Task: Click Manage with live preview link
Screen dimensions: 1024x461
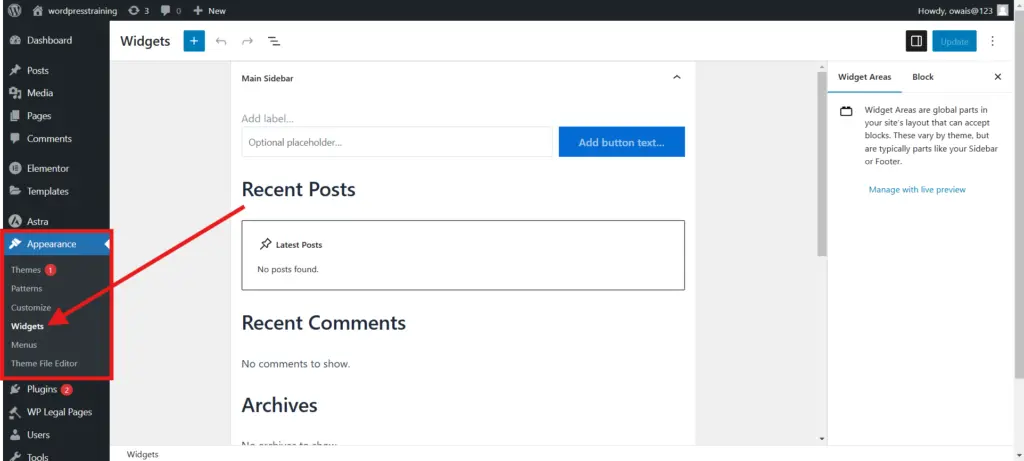Action: tap(917, 189)
